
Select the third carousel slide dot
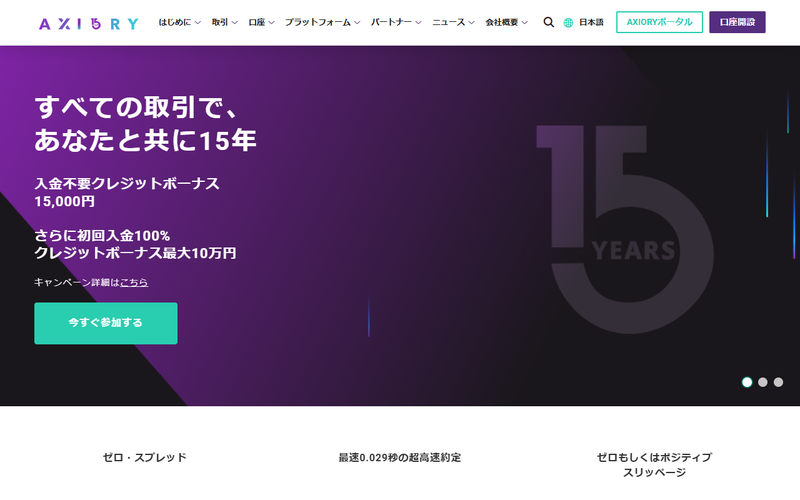[779, 382]
